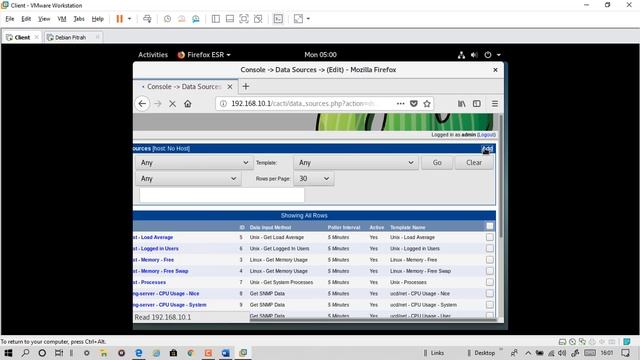The width and height of the screenshot is (640, 360).
Task: Open the VMware VM menu
Action: click(x=62, y=19)
